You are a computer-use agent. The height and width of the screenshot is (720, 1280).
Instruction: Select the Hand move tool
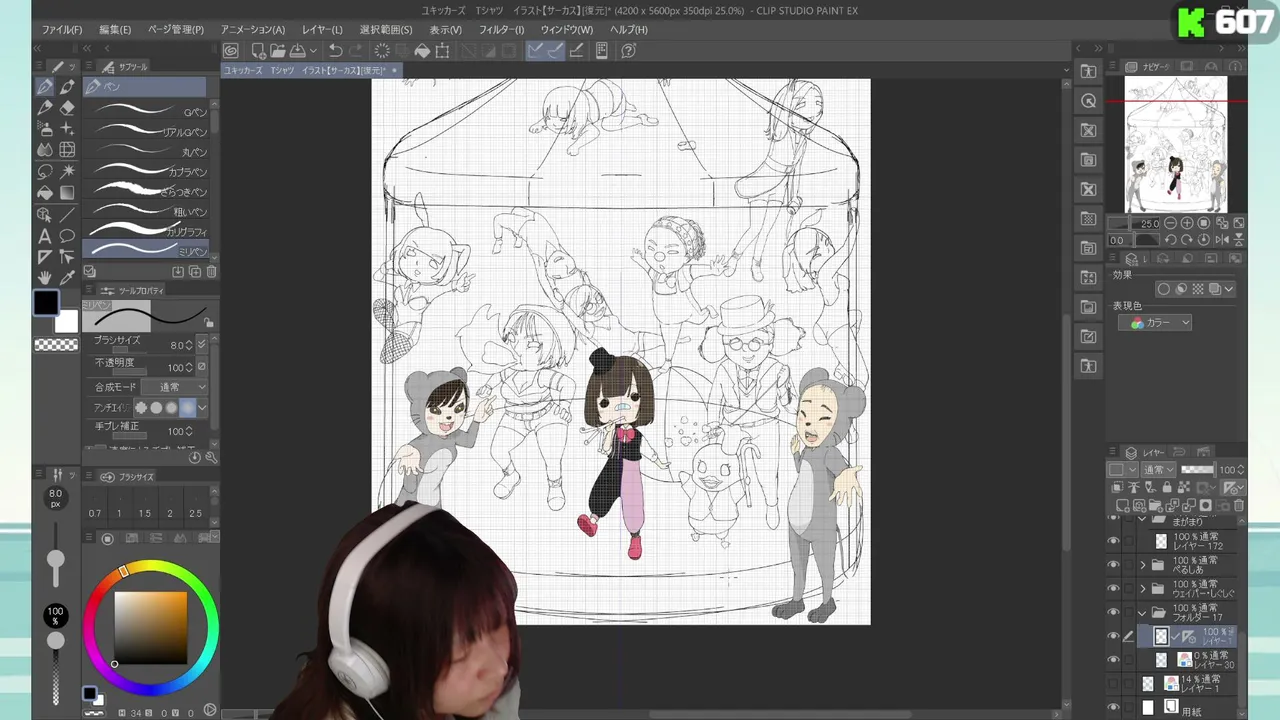pyautogui.click(x=45, y=278)
